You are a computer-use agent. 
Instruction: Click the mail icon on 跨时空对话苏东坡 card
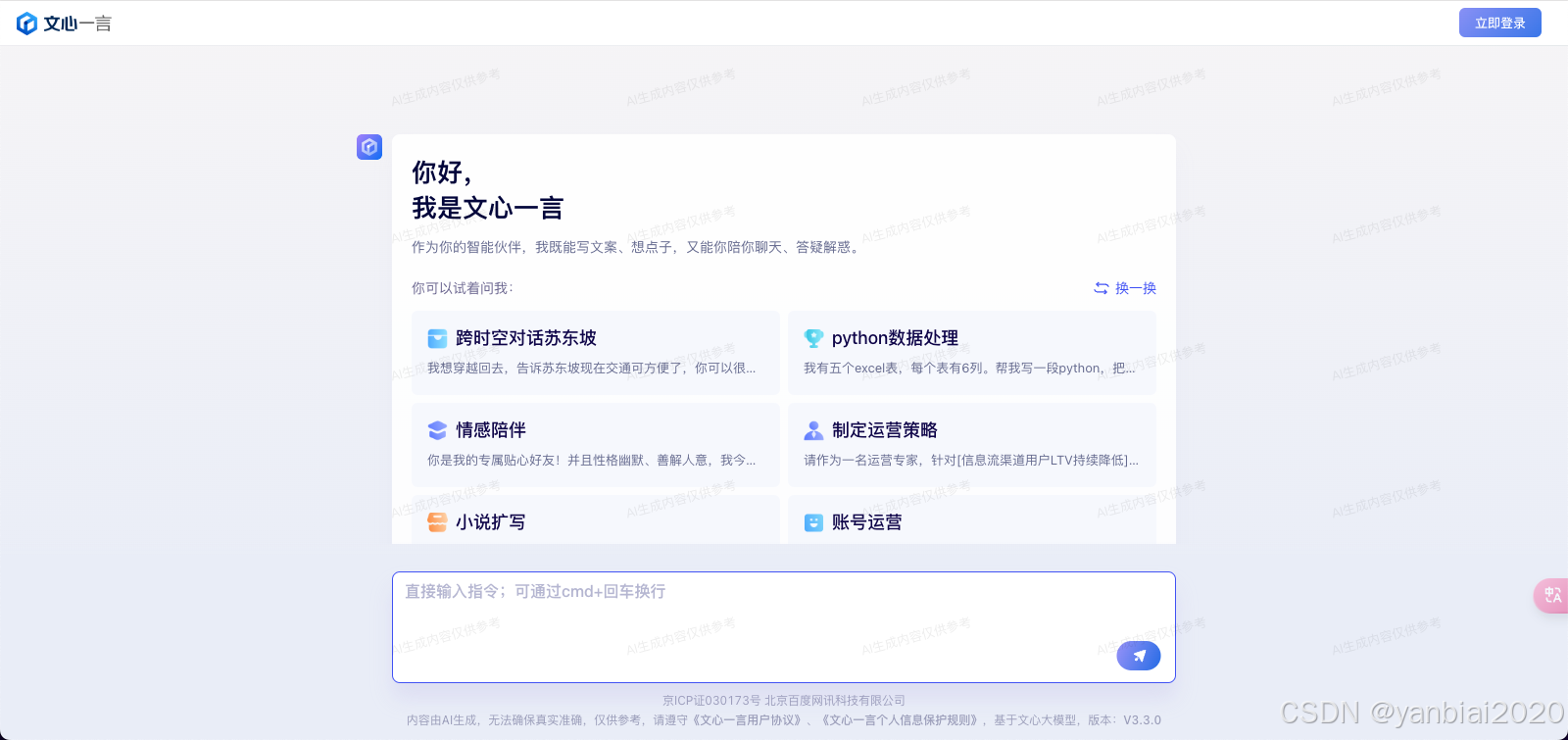point(437,338)
